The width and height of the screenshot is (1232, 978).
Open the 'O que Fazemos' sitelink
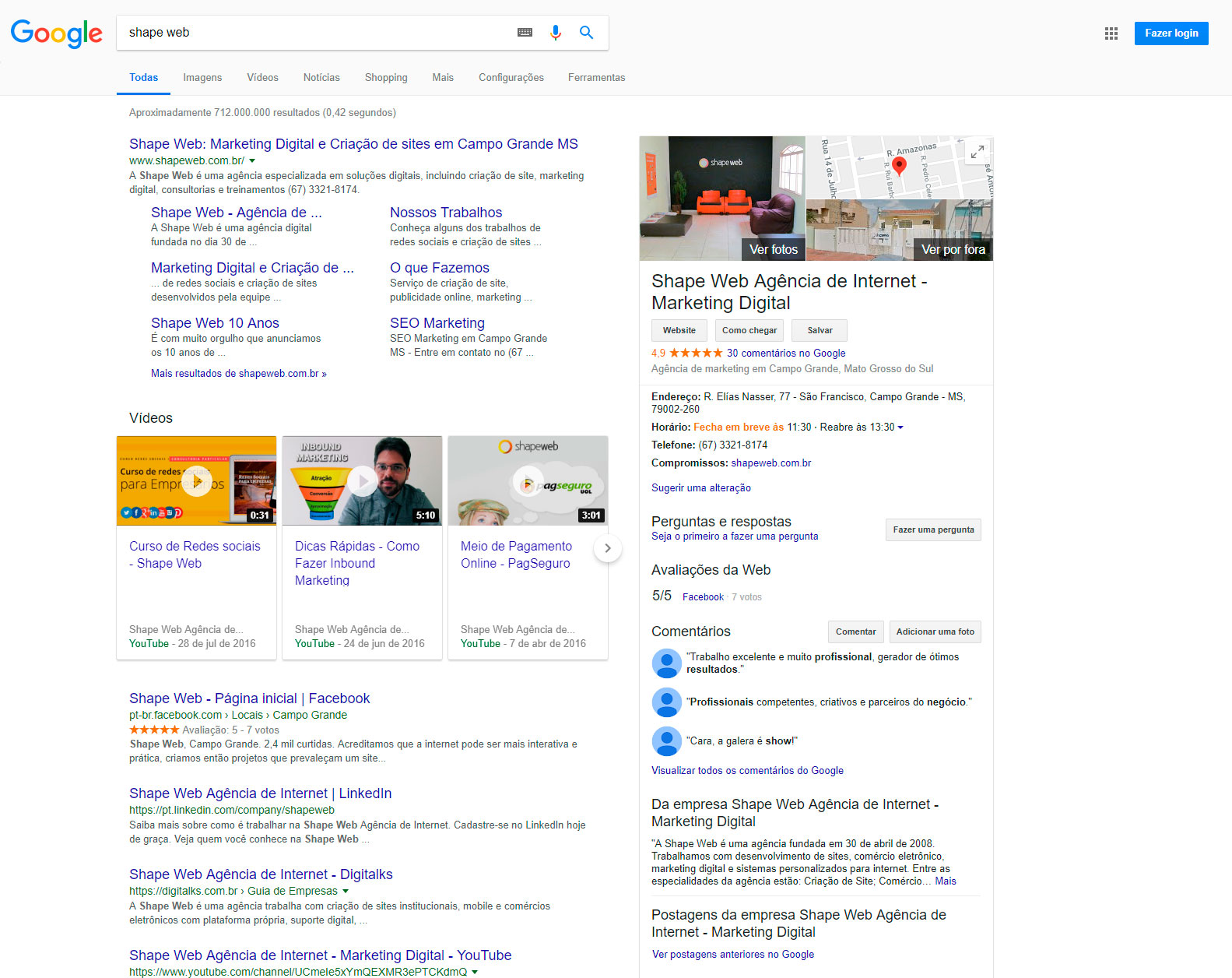(x=440, y=268)
